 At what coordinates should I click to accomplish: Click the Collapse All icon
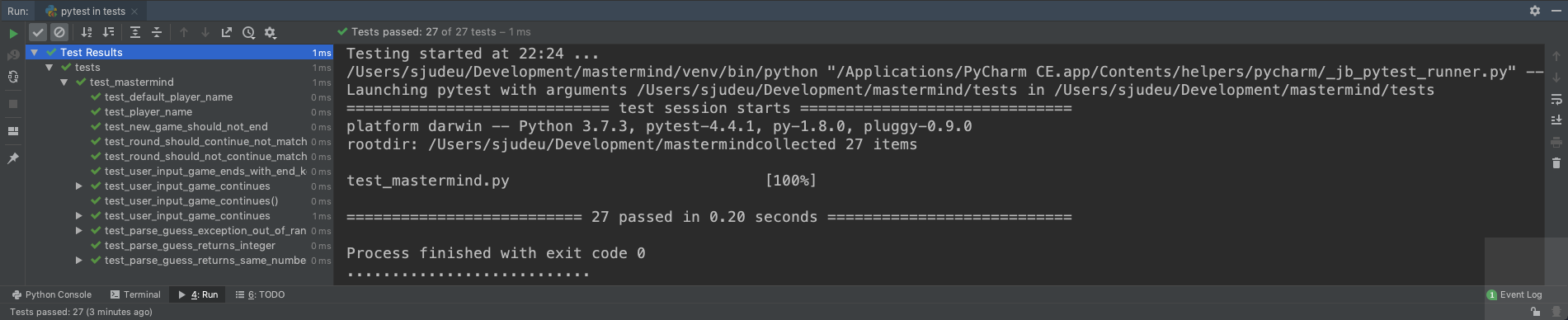pos(157,32)
